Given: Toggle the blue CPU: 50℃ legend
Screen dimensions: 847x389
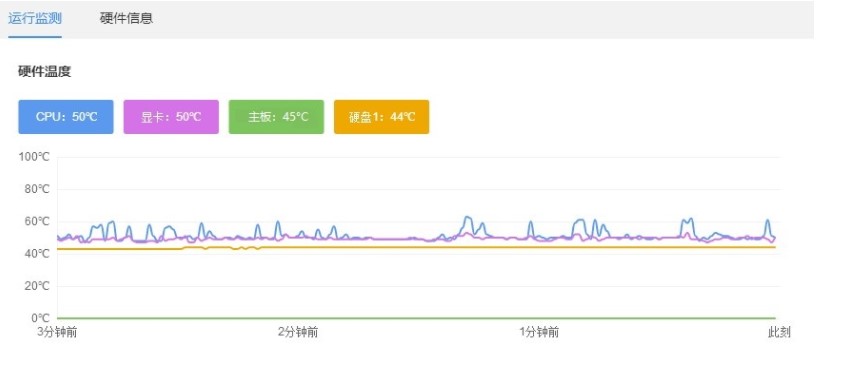Looking at the screenshot, I should (66, 117).
